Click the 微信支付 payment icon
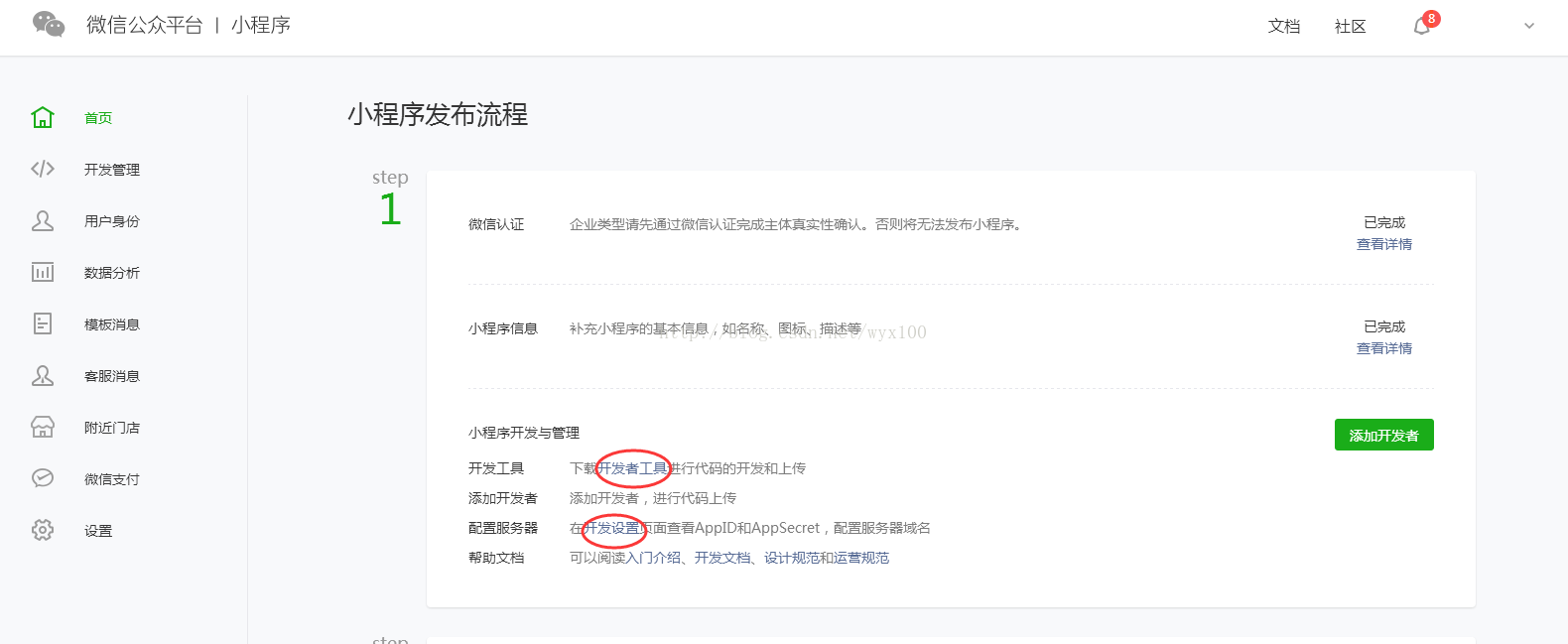Image resolution: width=1568 pixels, height=644 pixels. click(43, 479)
